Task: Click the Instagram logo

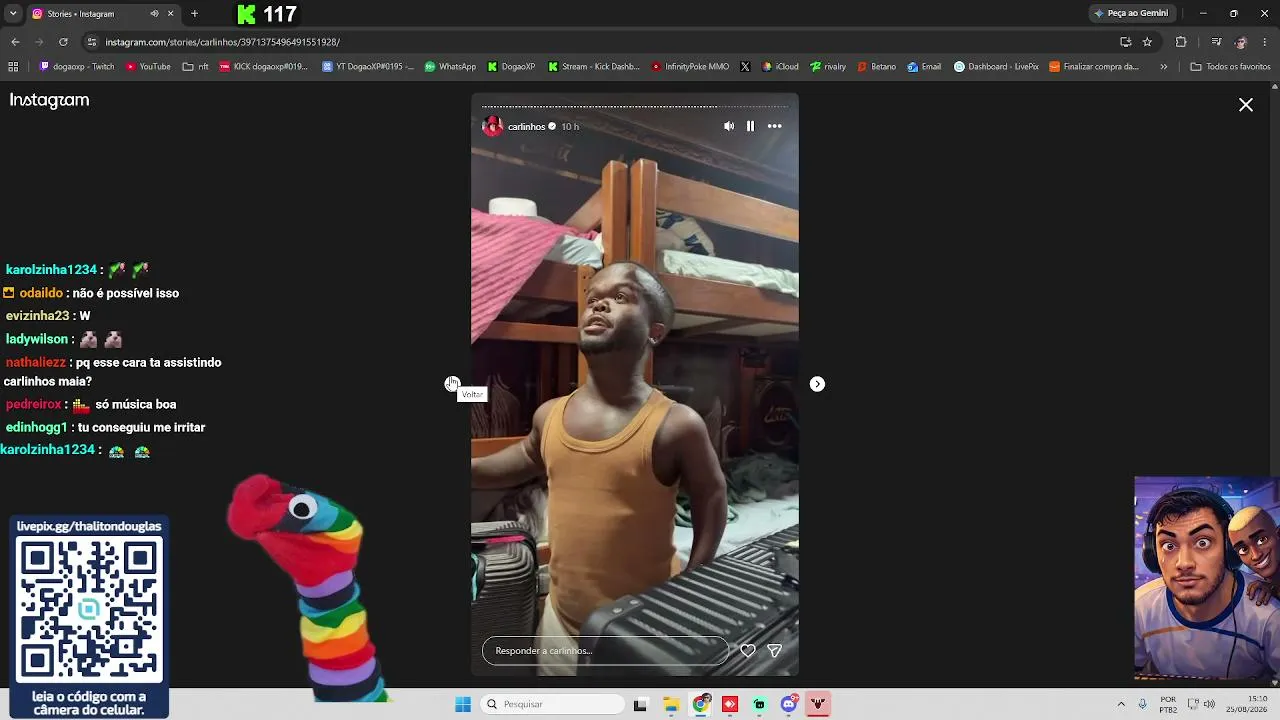Action: [49, 100]
